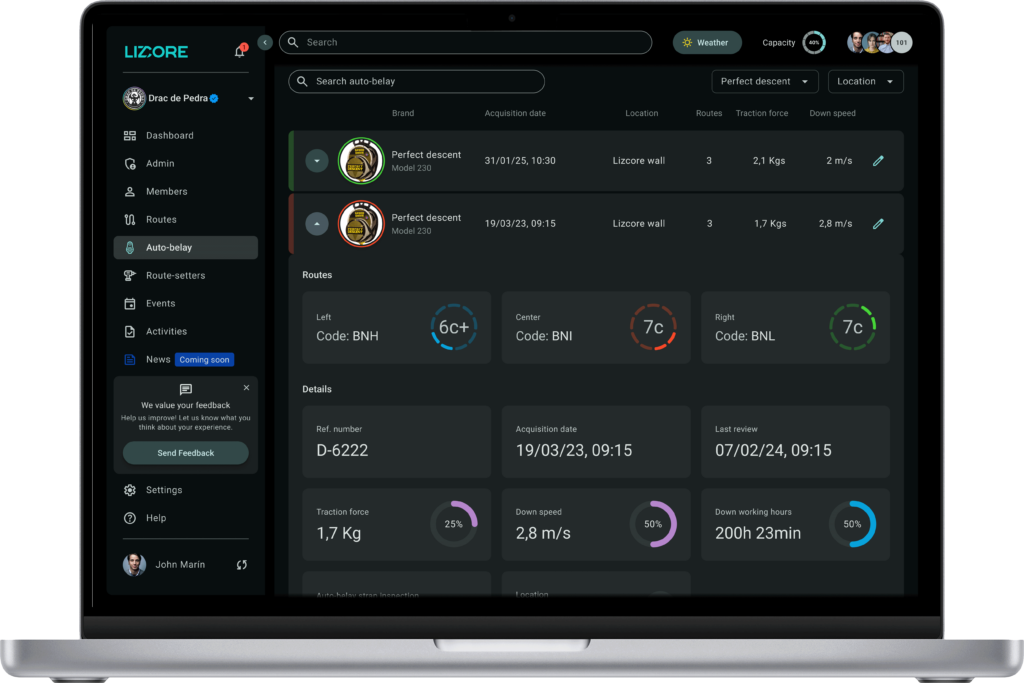Image resolution: width=1024 pixels, height=683 pixels.
Task: Click the Drac de Pedra gym logo
Action: click(134, 99)
